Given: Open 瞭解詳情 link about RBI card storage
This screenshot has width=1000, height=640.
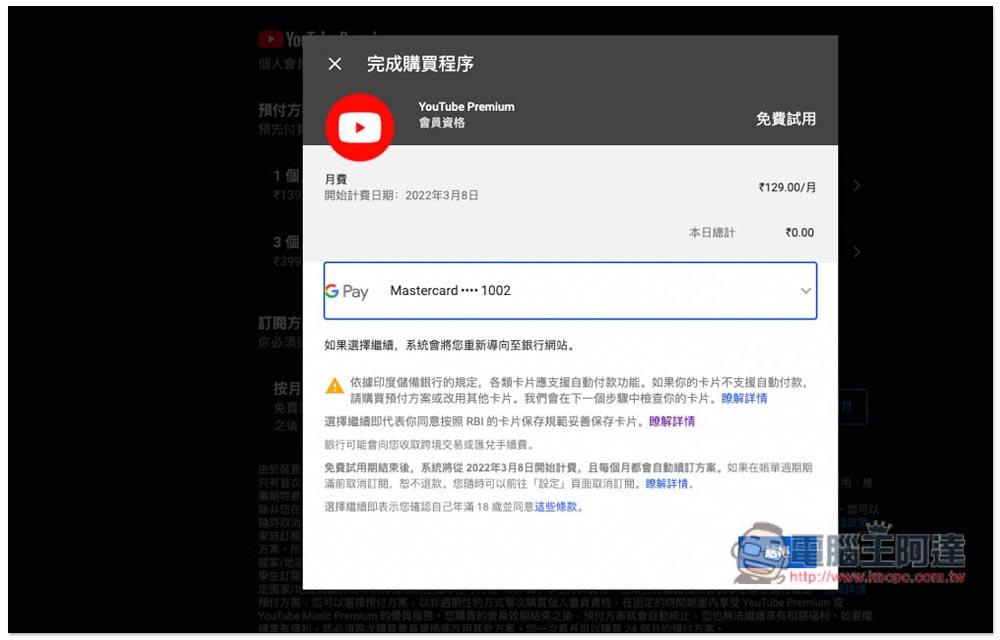Looking at the screenshot, I should tap(672, 421).
